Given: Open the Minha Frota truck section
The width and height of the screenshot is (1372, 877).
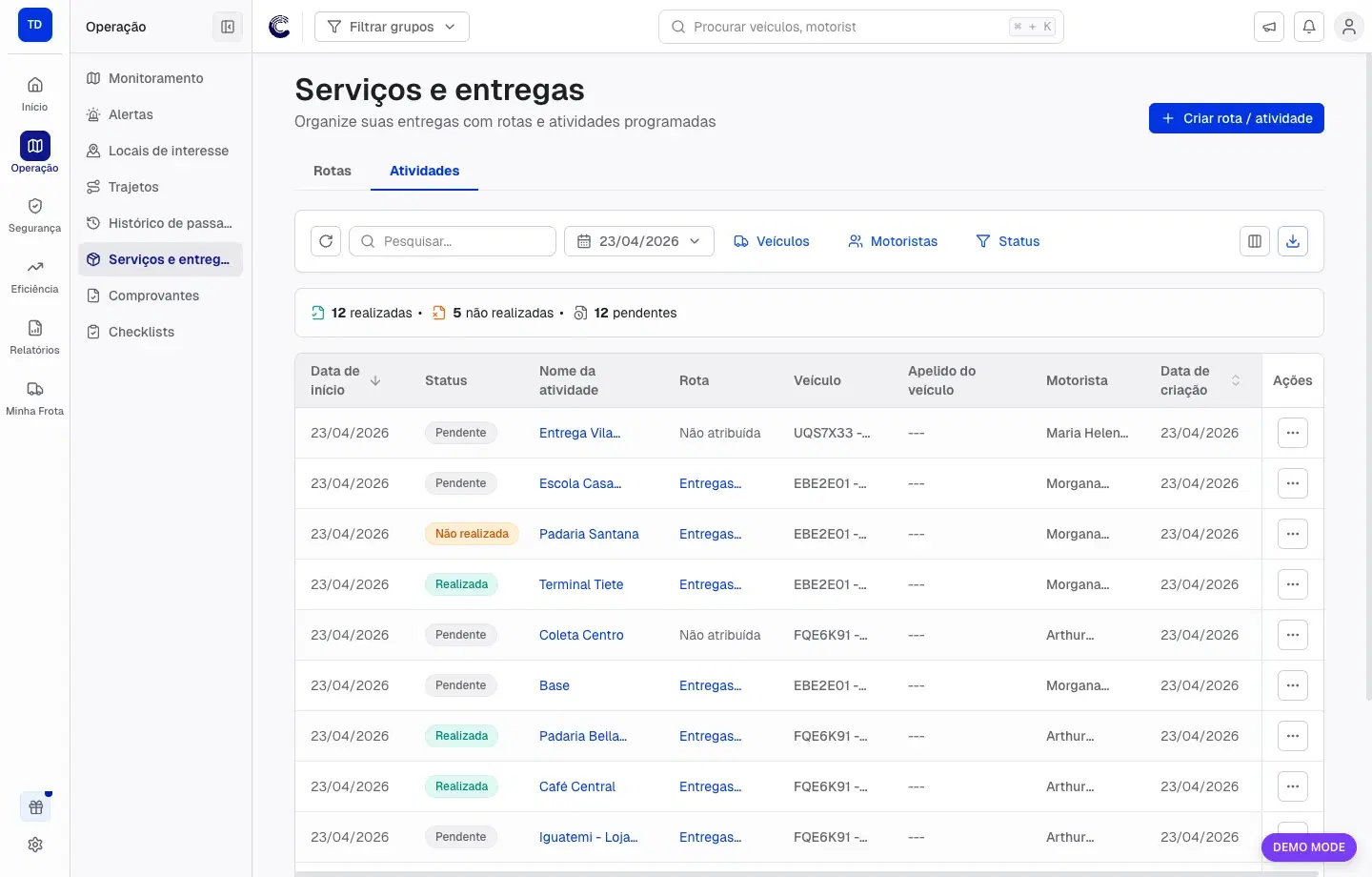Looking at the screenshot, I should point(34,398).
